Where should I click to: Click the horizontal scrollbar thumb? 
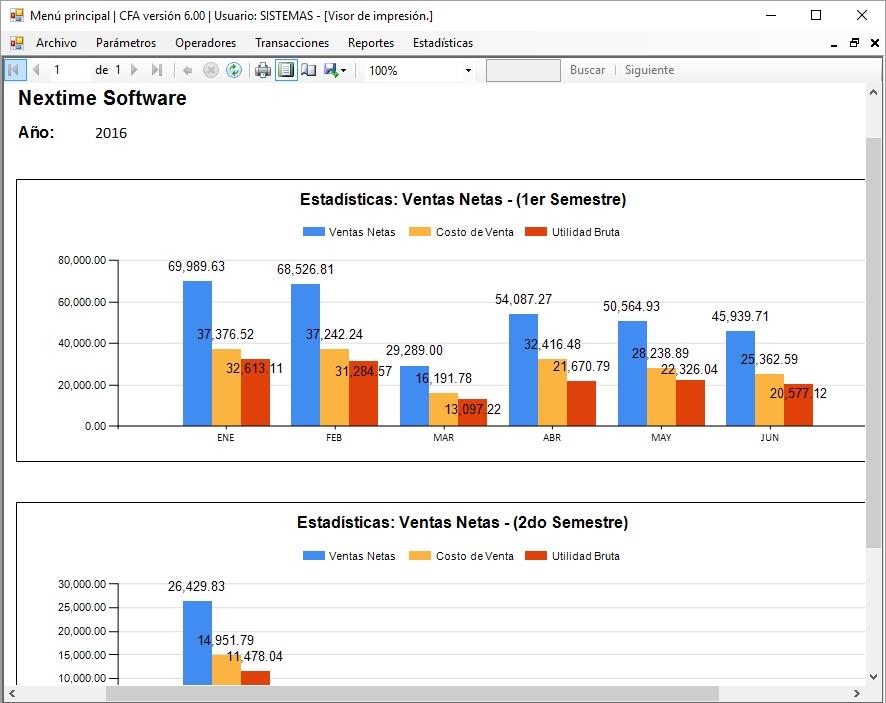point(412,693)
